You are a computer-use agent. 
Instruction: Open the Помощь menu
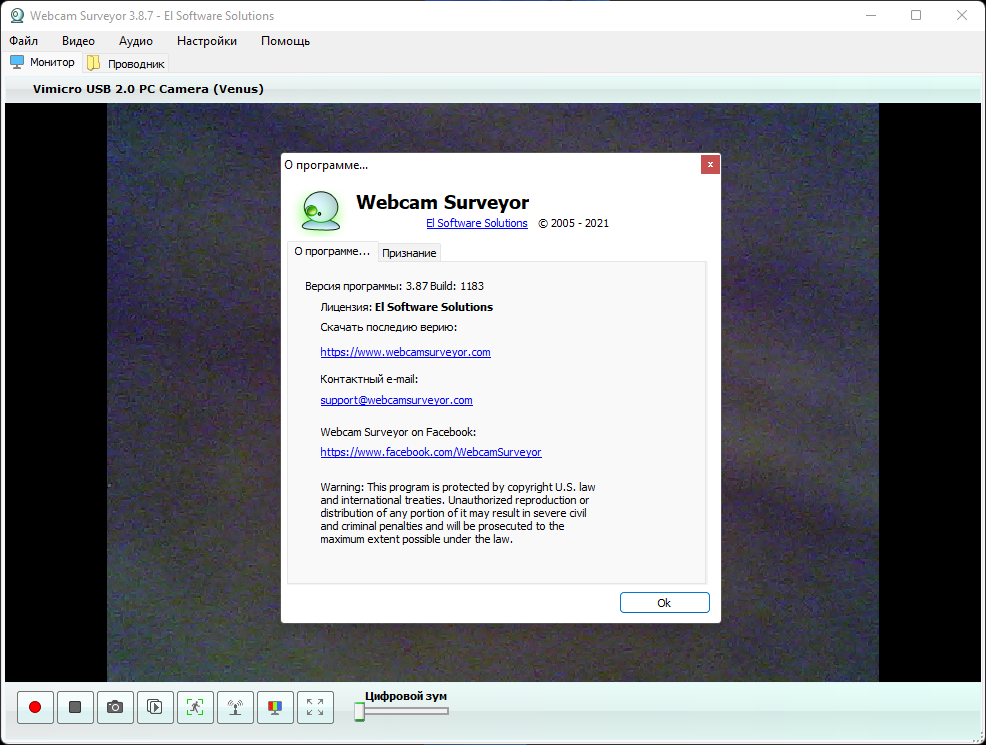(285, 41)
